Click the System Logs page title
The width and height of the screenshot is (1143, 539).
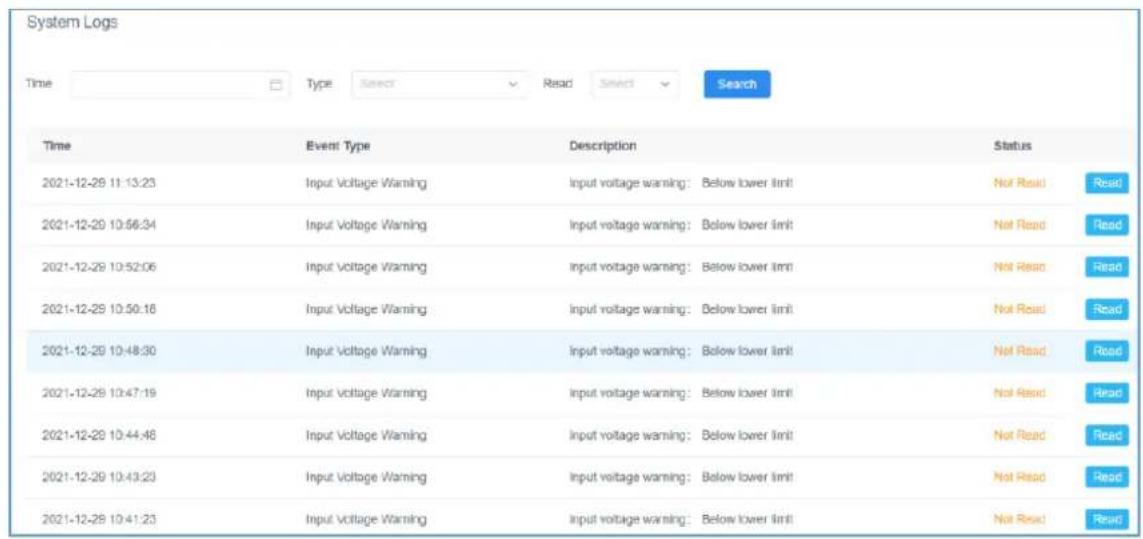click(x=72, y=23)
